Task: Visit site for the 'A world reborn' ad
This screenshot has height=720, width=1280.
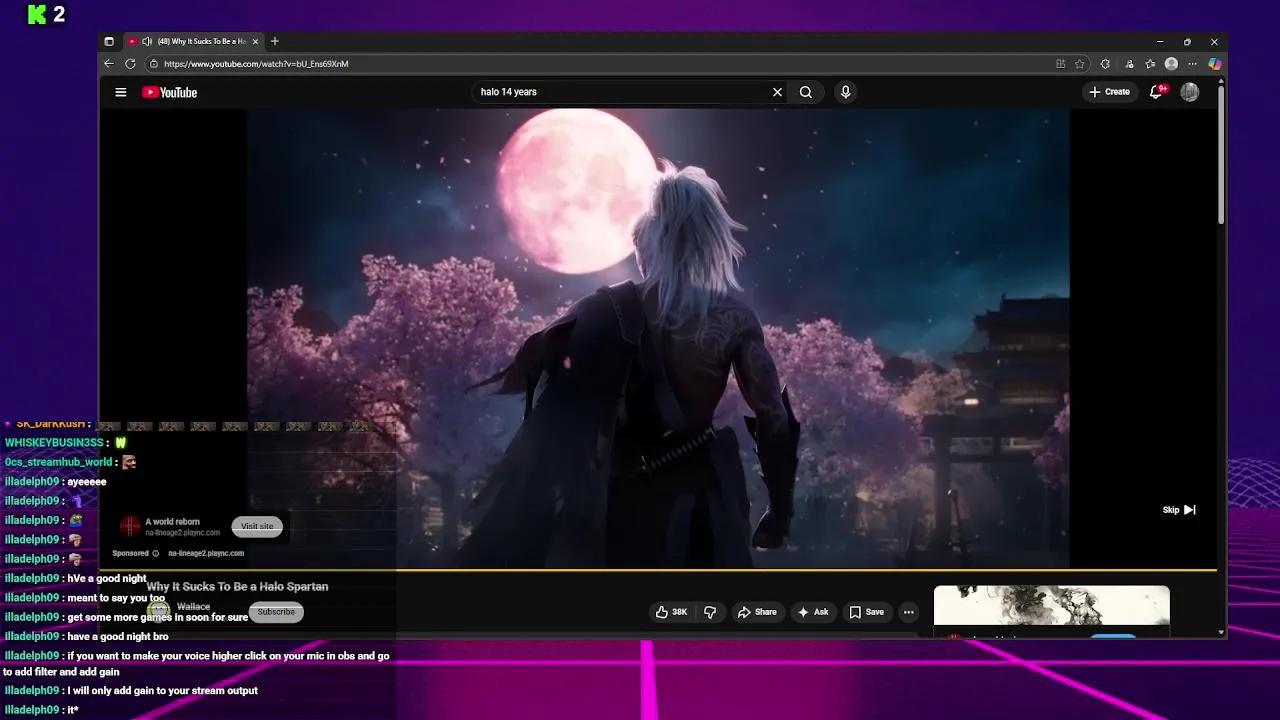Action: (257, 526)
